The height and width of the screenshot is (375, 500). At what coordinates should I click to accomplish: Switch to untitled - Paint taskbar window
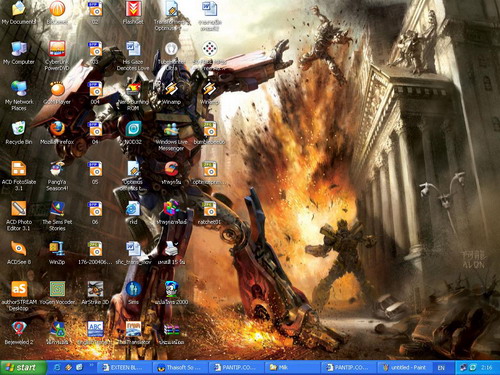click(405, 367)
